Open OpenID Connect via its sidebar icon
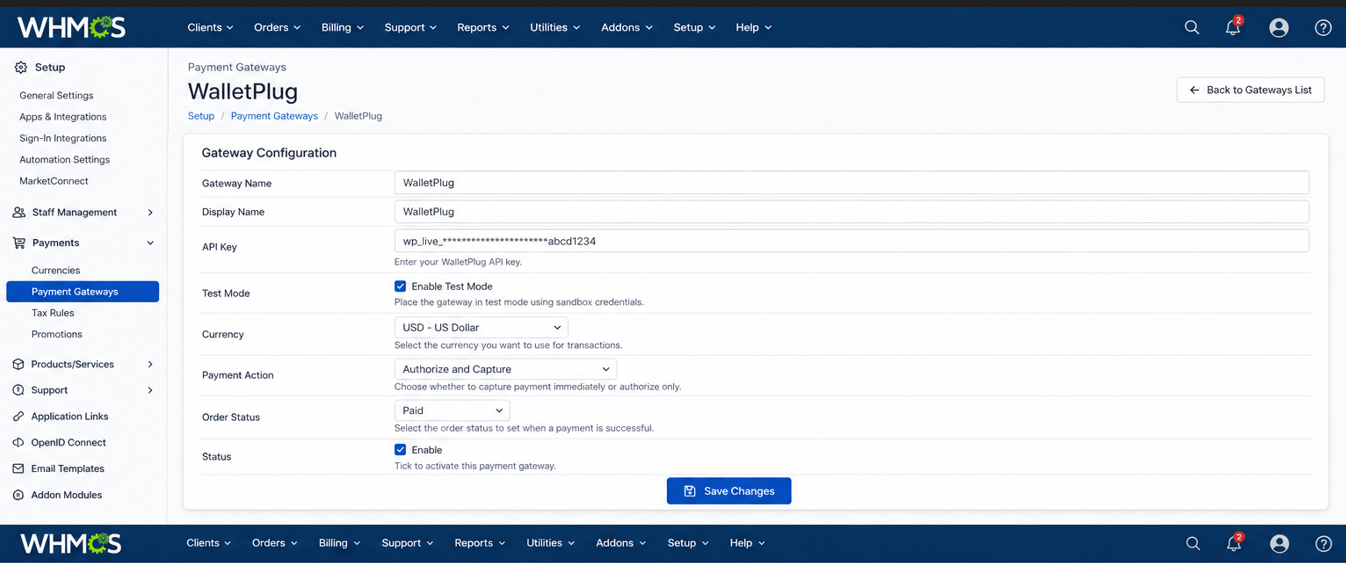The image size is (1346, 563). coord(18,442)
